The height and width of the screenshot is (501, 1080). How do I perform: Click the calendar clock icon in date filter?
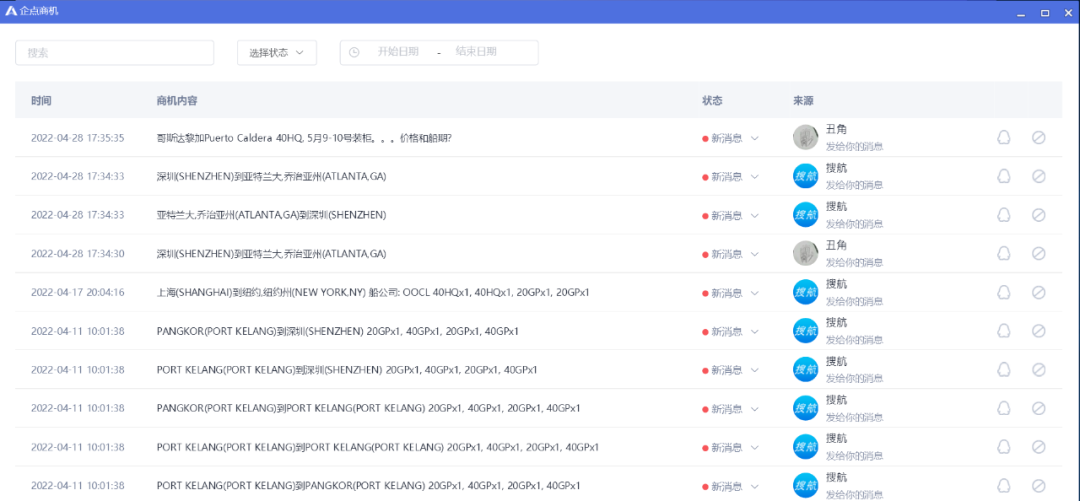354,52
